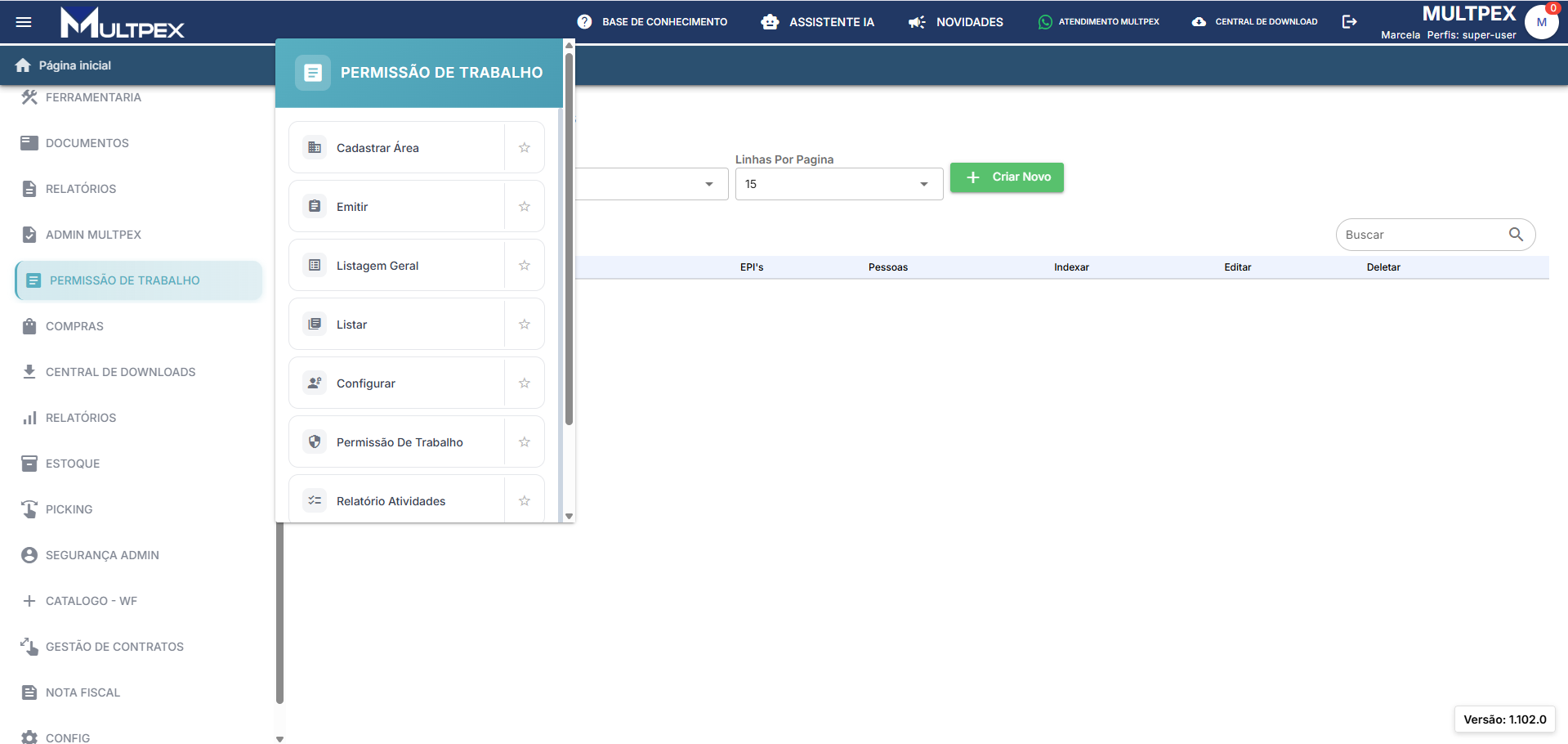Open the hamburger menu icon
Screen dimensions: 1568x744
(x=24, y=22)
